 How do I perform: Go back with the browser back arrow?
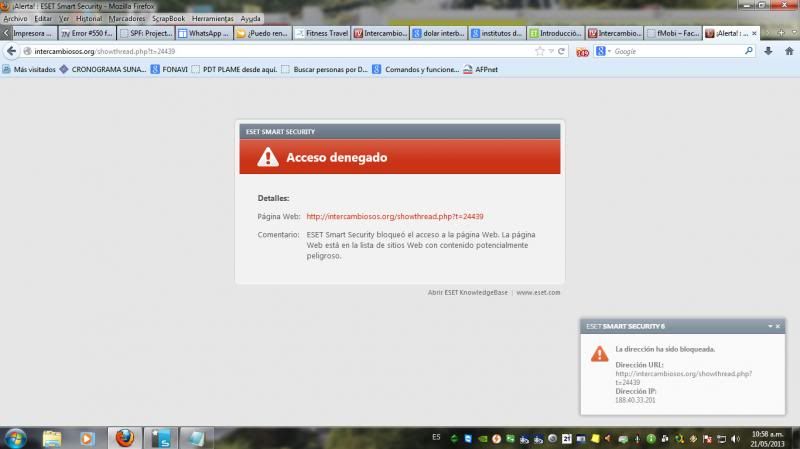(11, 51)
